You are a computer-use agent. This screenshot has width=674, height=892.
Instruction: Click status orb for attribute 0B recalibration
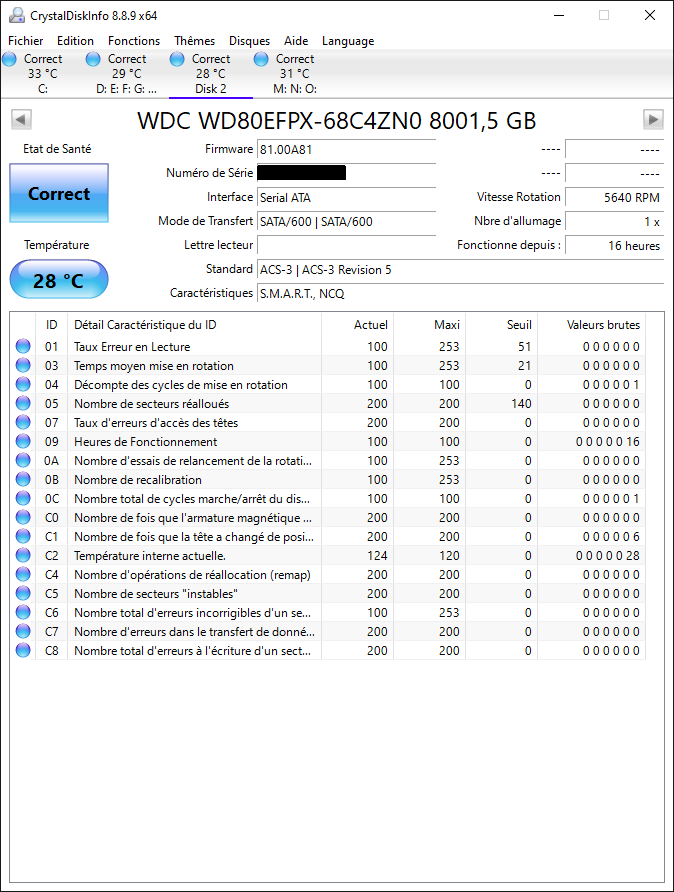(x=23, y=479)
